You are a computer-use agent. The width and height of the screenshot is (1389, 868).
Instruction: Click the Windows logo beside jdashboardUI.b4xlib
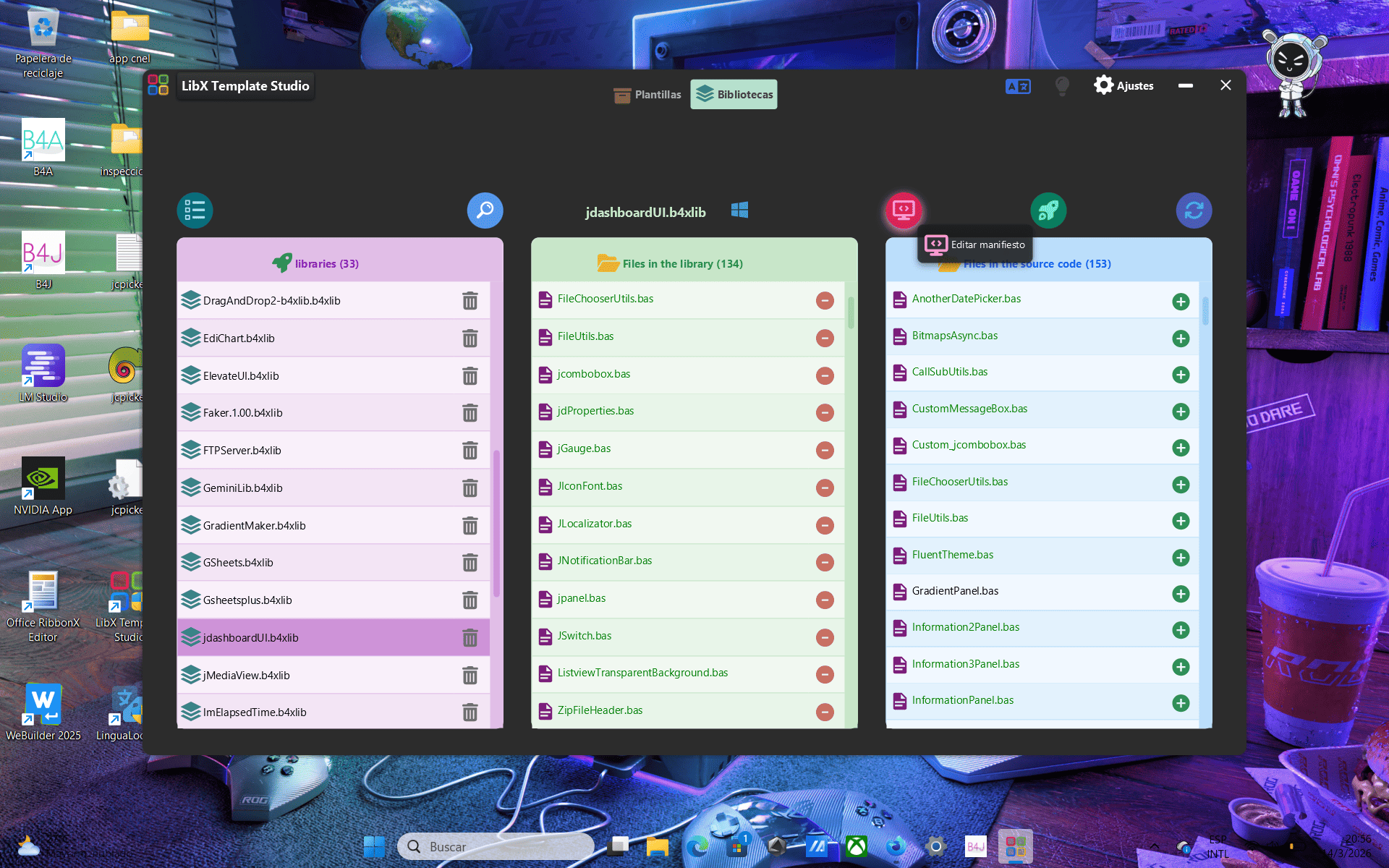point(739,210)
